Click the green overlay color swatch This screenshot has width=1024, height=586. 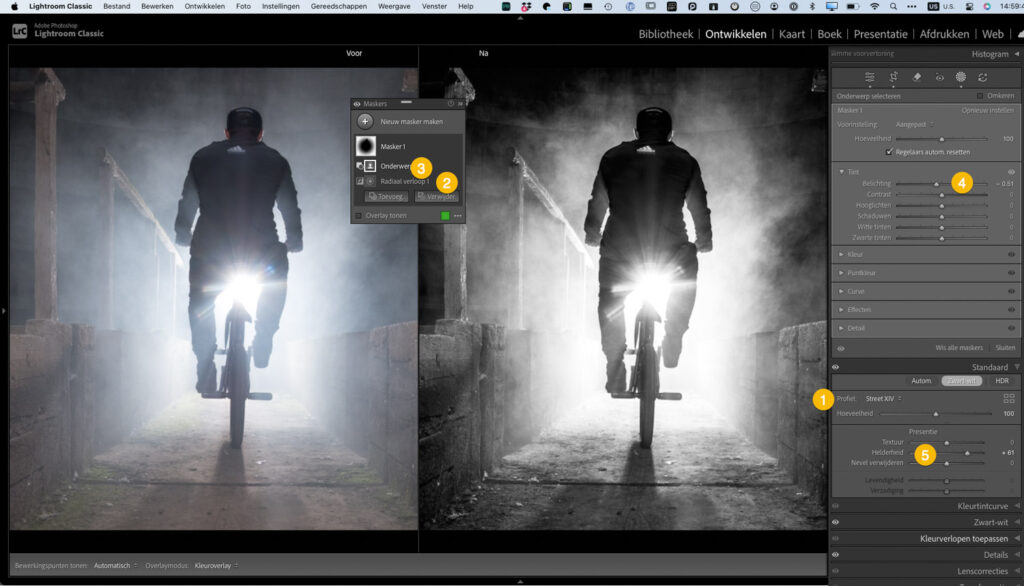tap(445, 216)
